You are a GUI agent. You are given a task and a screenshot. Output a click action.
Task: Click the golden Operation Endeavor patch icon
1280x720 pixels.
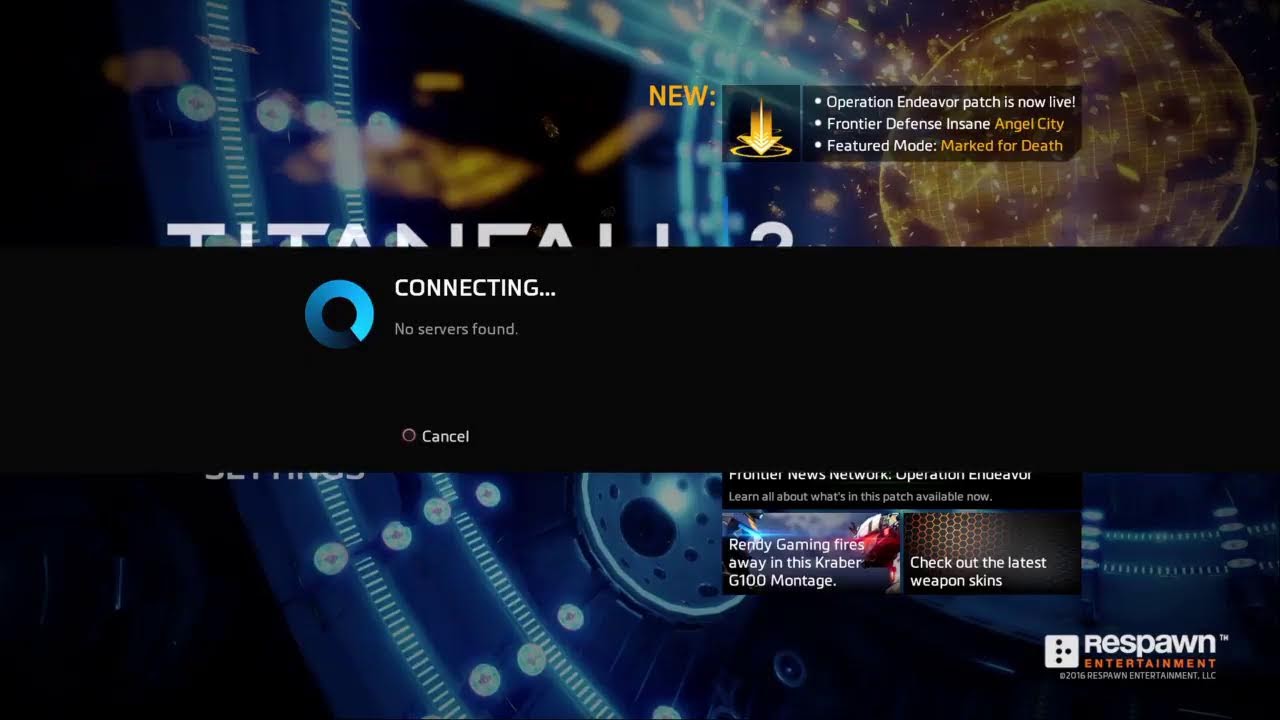[x=761, y=123]
